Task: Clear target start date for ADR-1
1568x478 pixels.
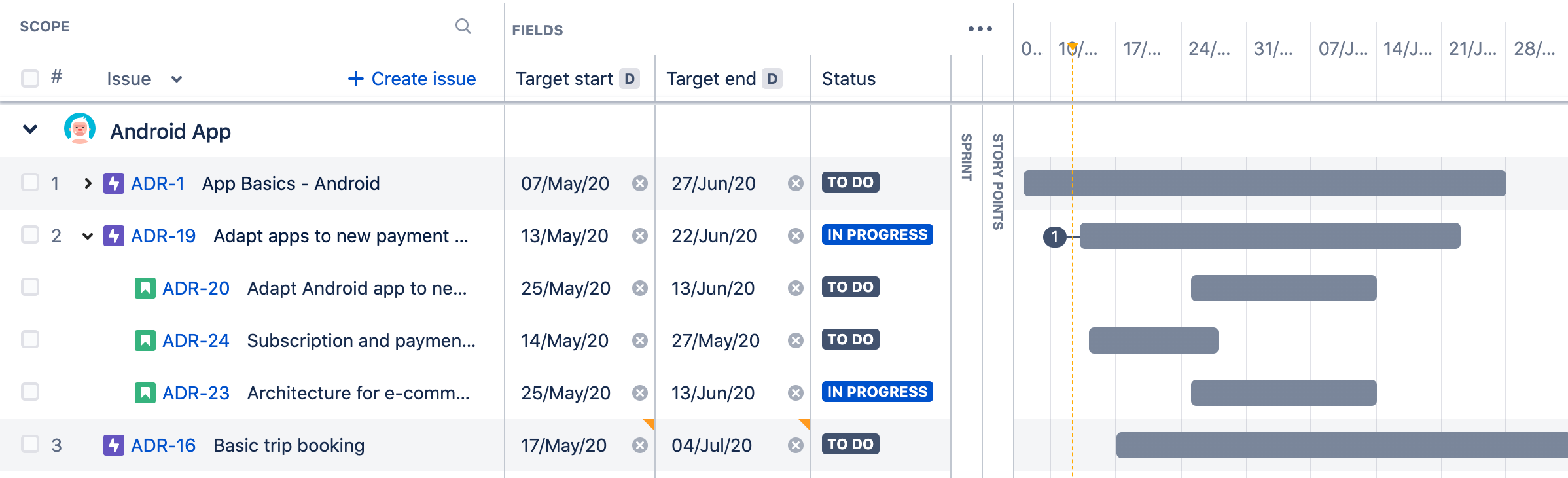Action: tap(640, 183)
